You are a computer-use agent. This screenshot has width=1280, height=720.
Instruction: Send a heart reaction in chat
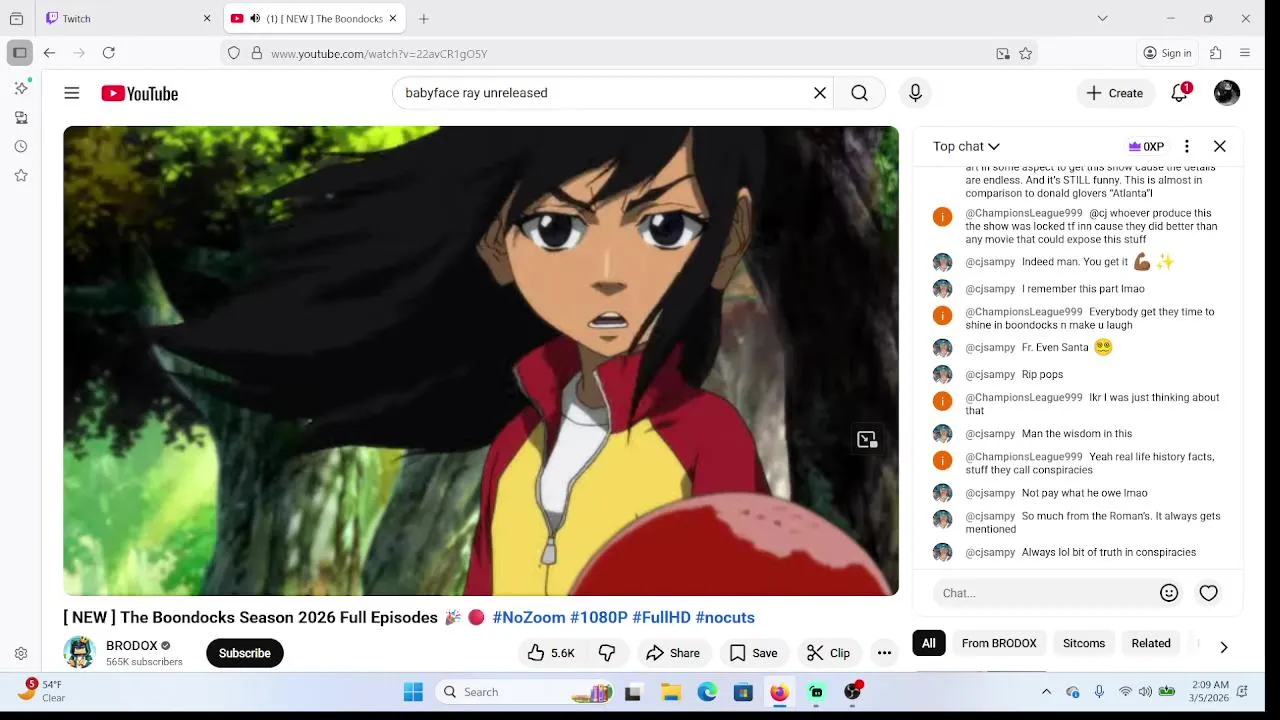tap(1209, 593)
